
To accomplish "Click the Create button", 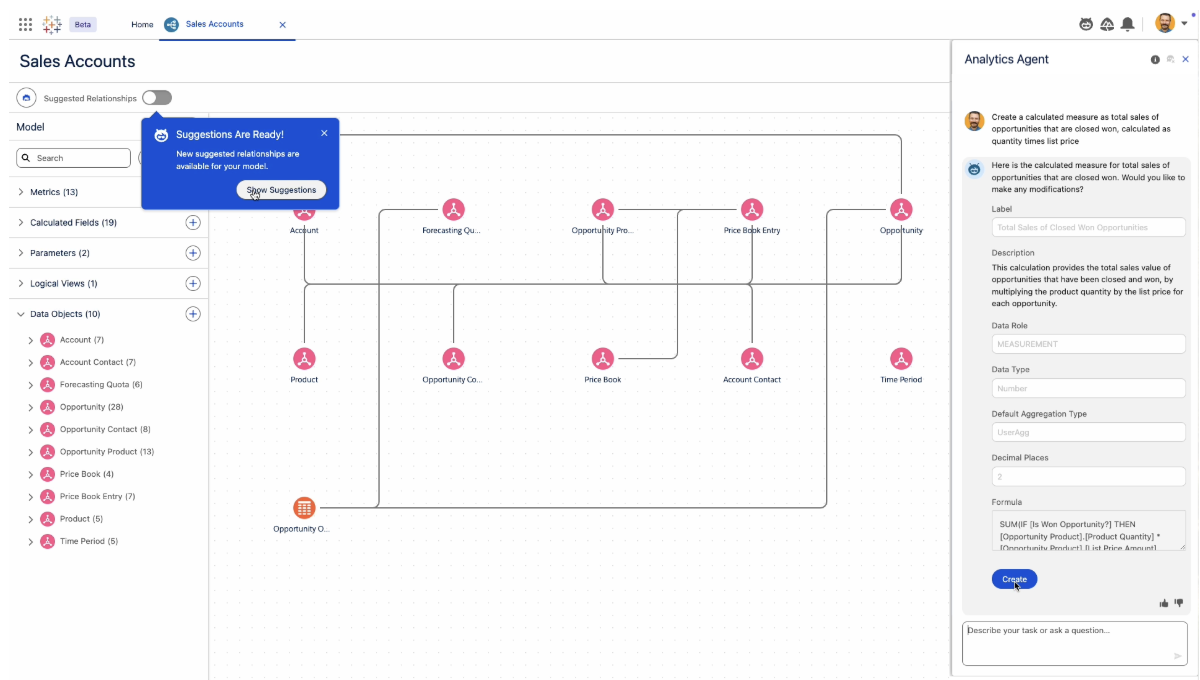I will (x=1014, y=579).
